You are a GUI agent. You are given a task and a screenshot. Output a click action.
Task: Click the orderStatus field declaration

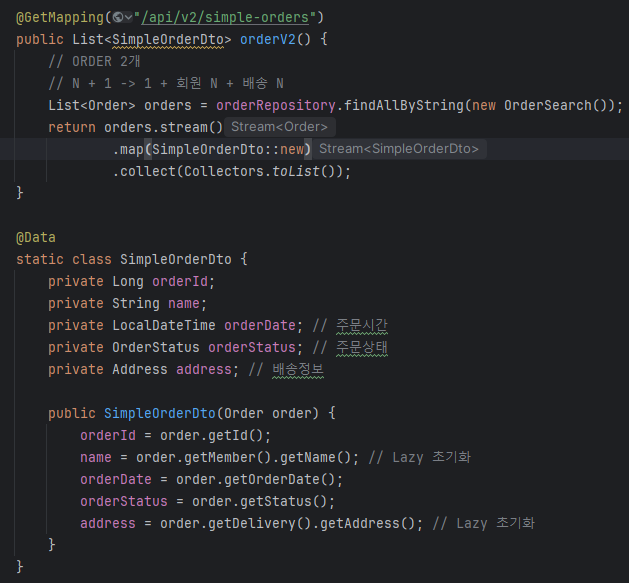tap(252, 347)
